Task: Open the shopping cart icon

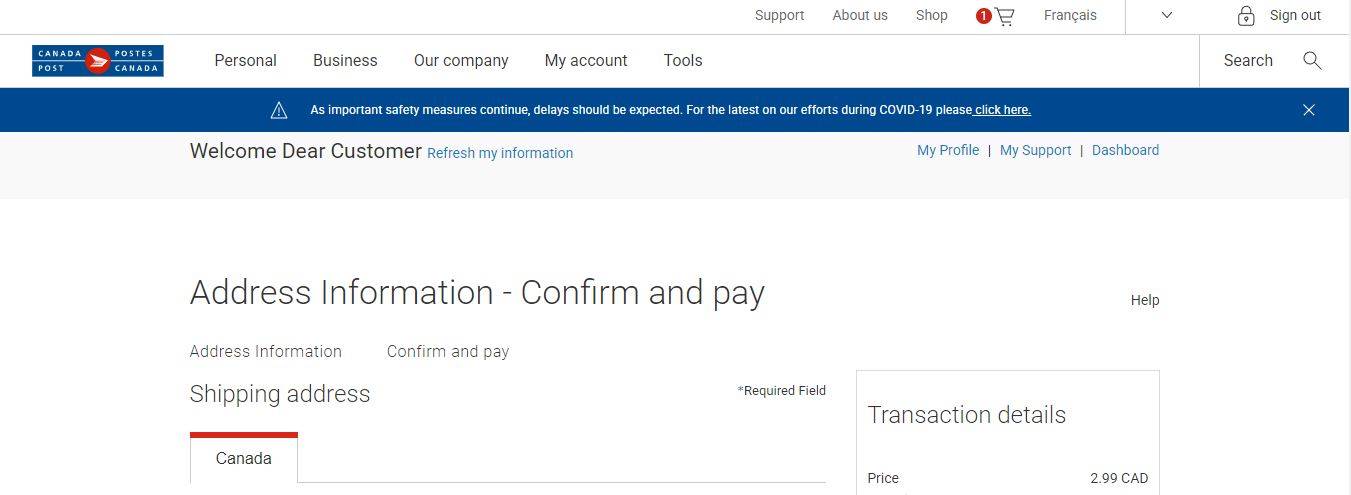Action: (x=1004, y=16)
